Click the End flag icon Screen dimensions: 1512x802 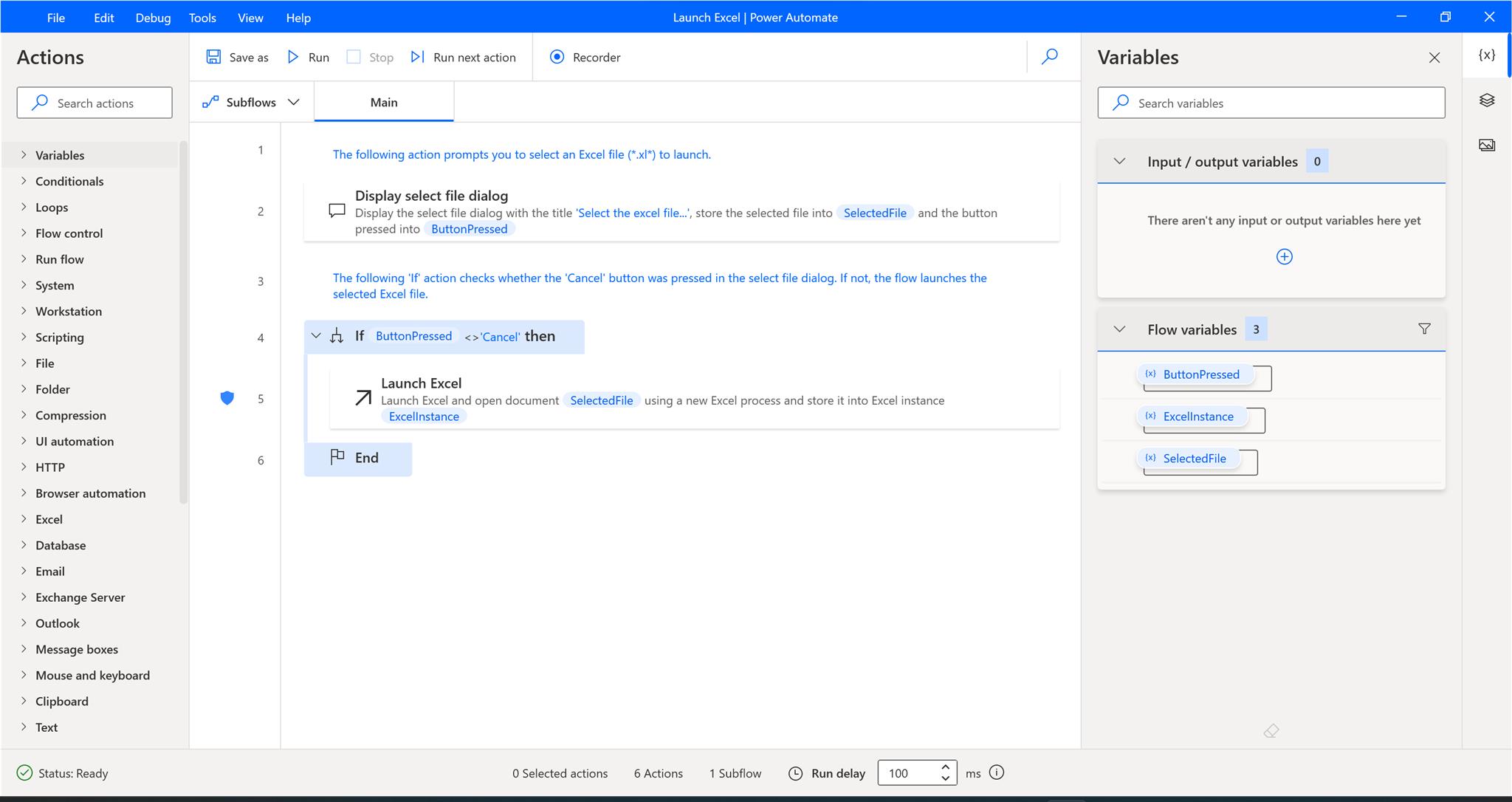coord(337,457)
